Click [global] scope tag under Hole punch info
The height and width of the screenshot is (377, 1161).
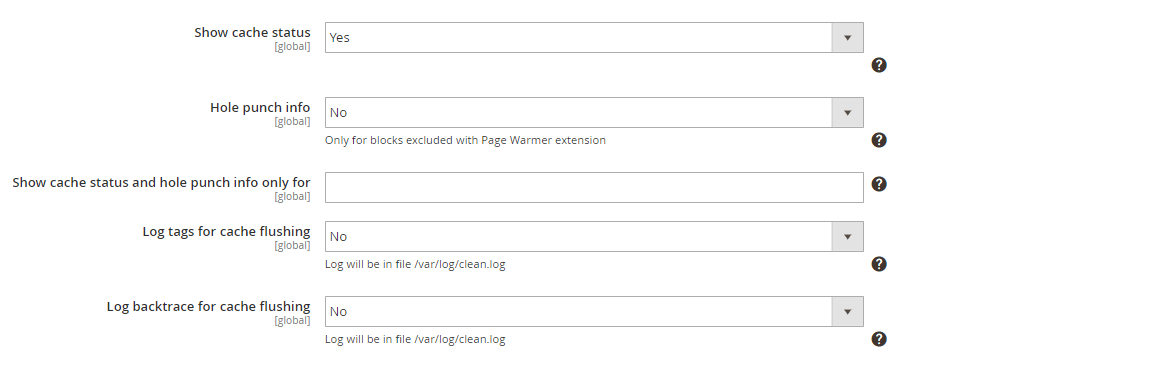[x=292, y=121]
